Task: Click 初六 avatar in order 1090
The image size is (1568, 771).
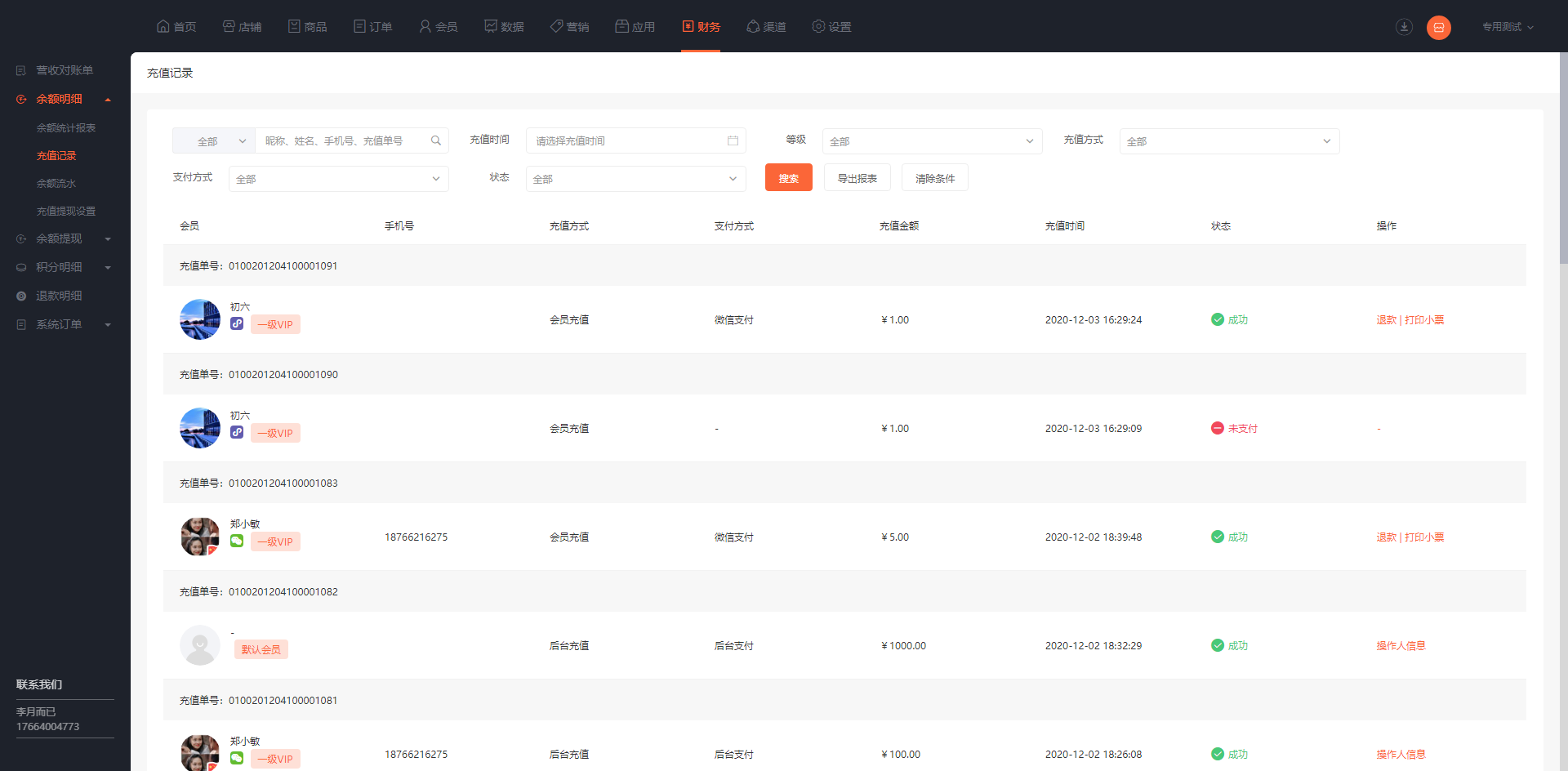Action: point(200,428)
